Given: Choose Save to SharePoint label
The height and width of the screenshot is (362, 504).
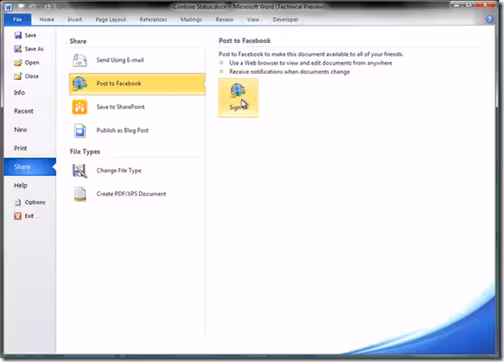Looking at the screenshot, I should pos(120,107).
